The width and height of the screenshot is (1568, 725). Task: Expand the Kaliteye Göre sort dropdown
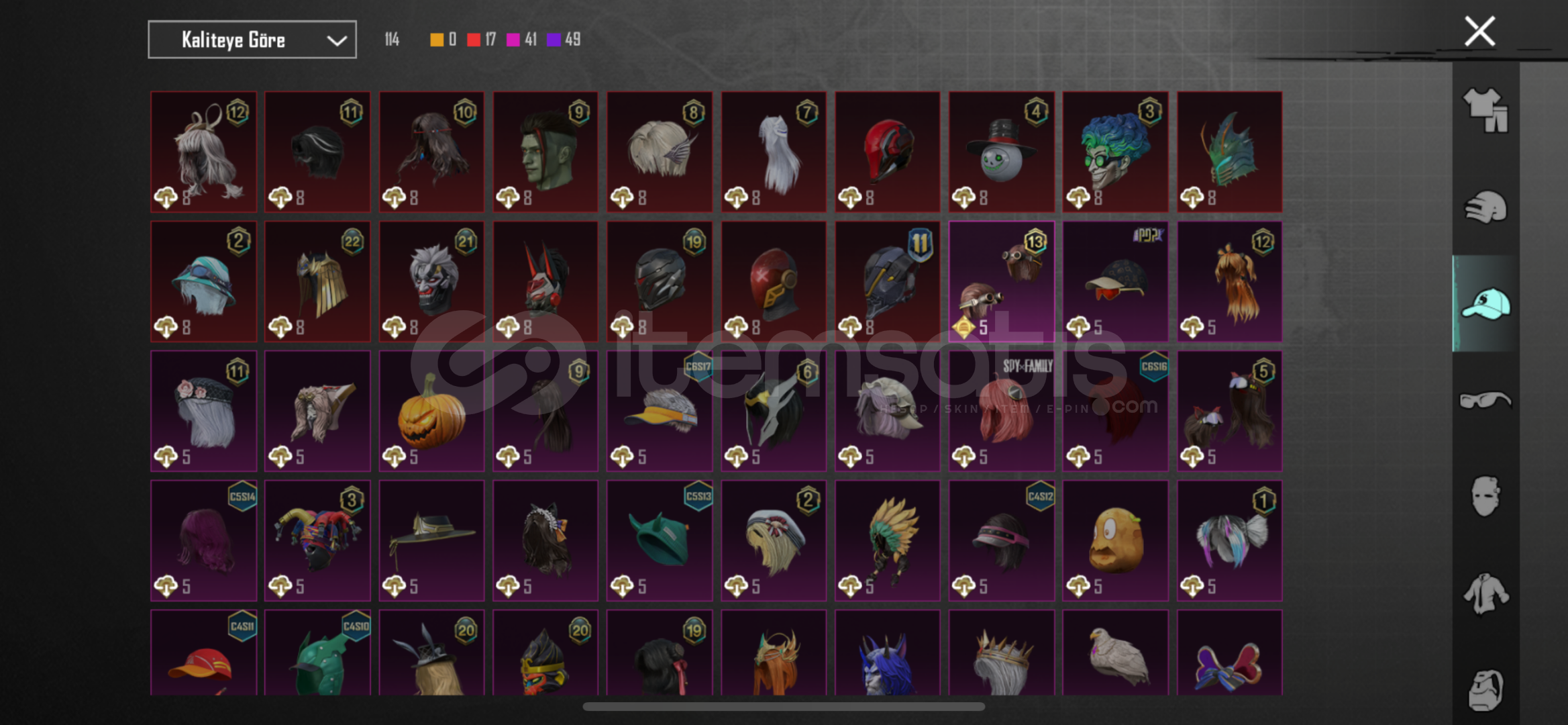click(252, 40)
